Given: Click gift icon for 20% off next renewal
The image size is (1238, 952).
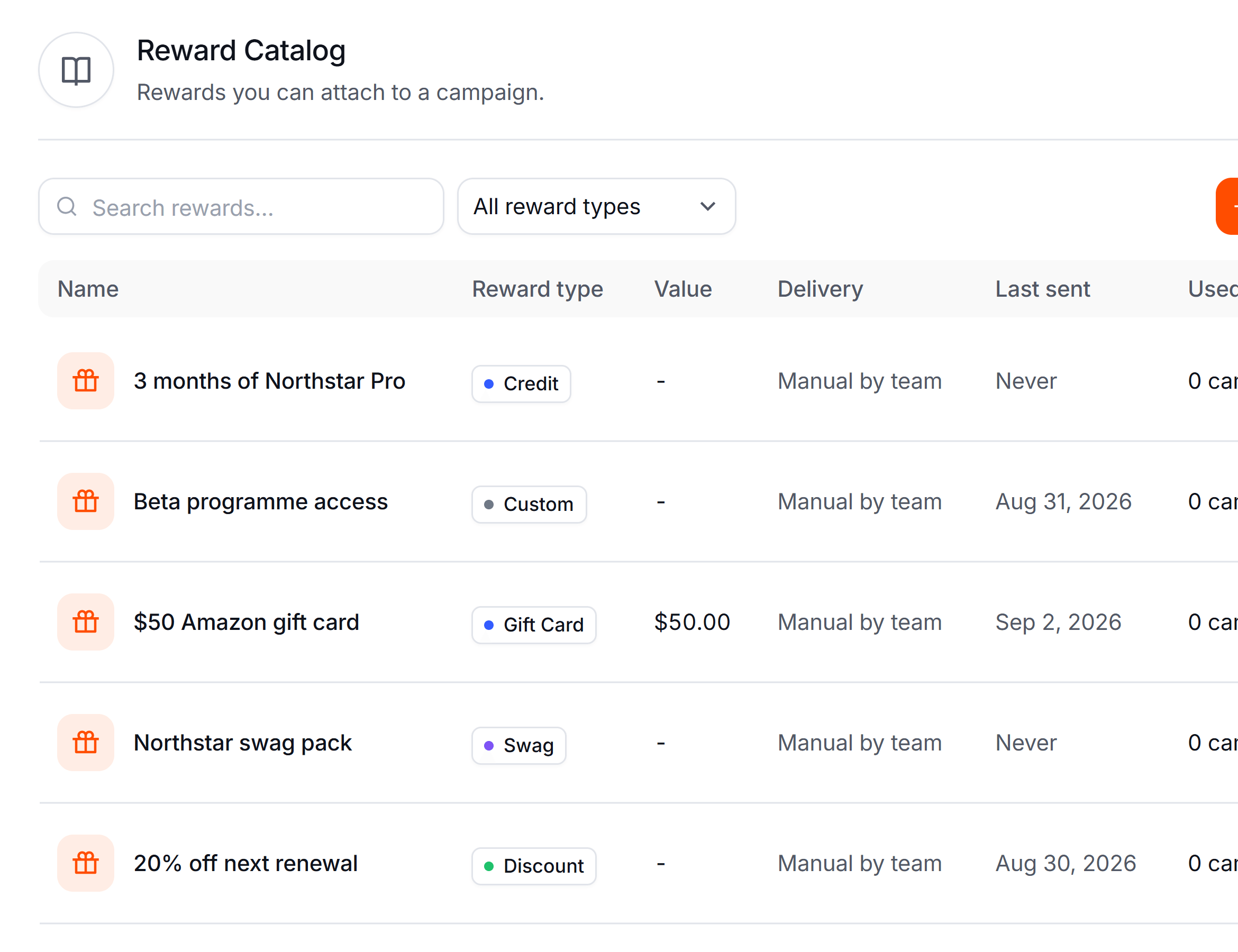Looking at the screenshot, I should tap(86, 864).
